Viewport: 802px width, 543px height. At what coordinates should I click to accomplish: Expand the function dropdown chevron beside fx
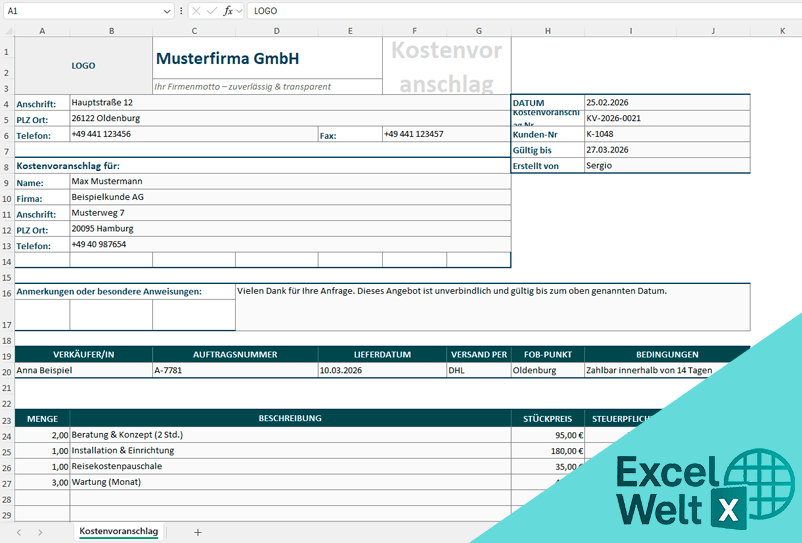240,10
